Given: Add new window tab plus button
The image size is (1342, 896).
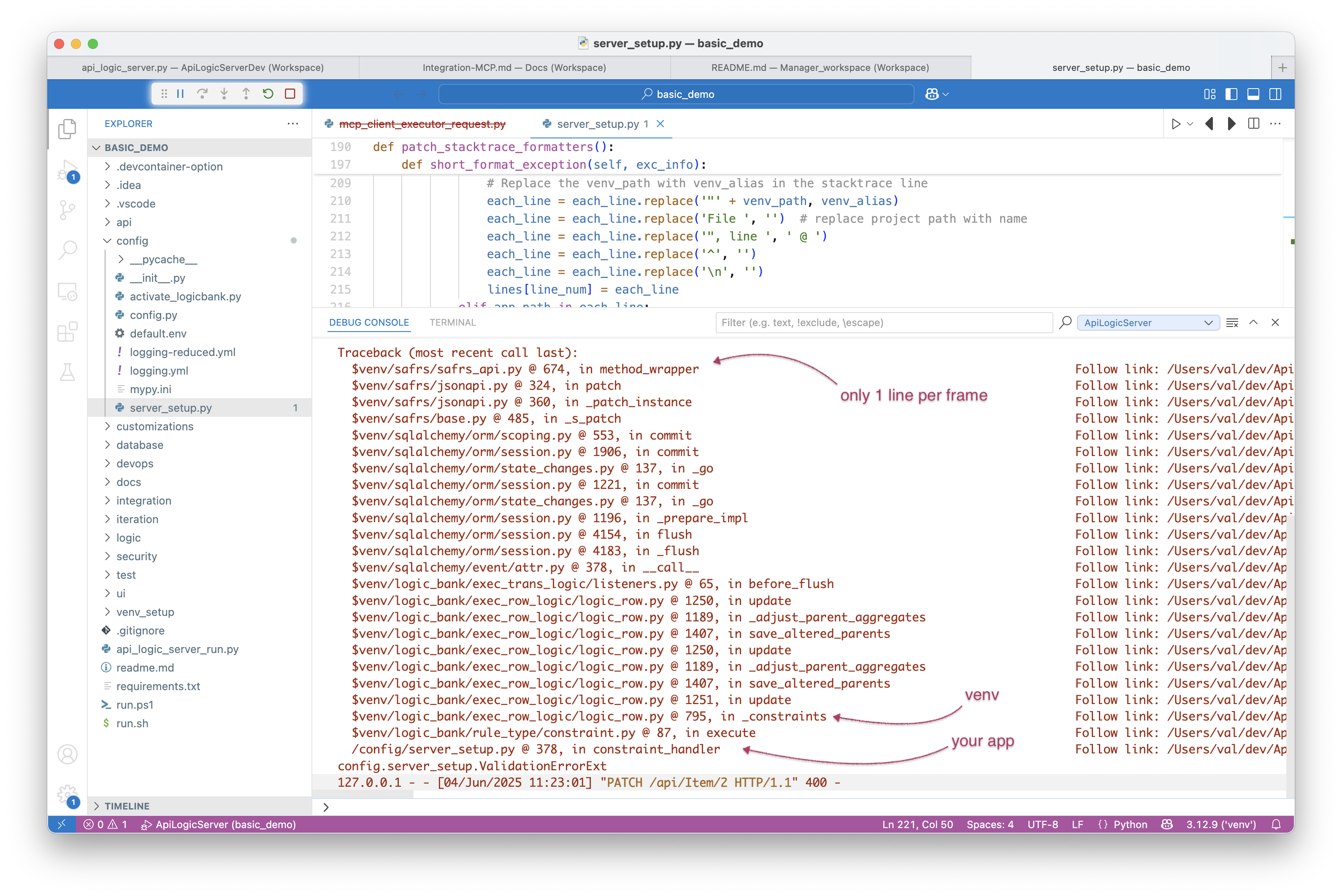Looking at the screenshot, I should tap(1282, 67).
